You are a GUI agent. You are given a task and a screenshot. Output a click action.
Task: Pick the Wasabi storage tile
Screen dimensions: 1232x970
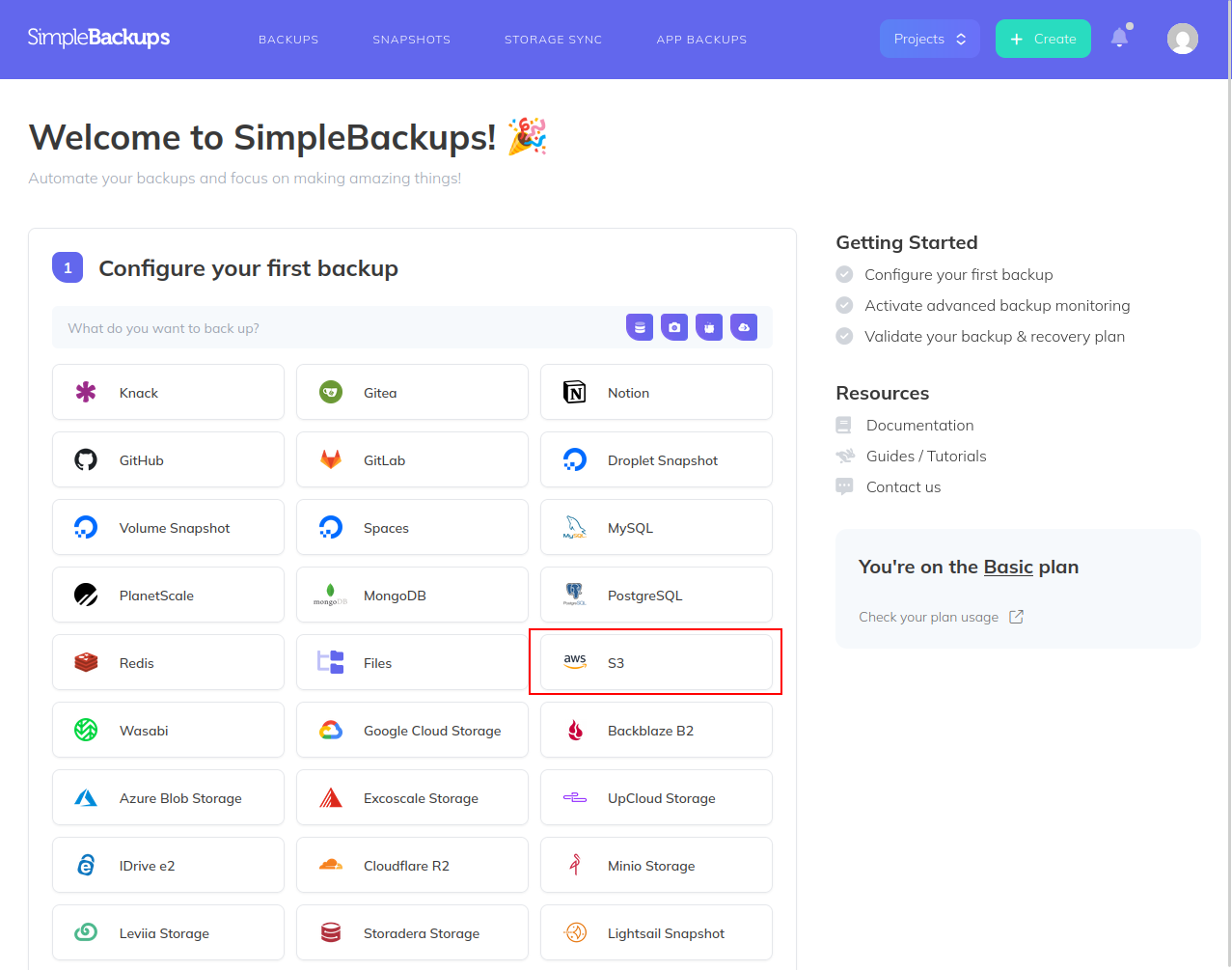[168, 730]
